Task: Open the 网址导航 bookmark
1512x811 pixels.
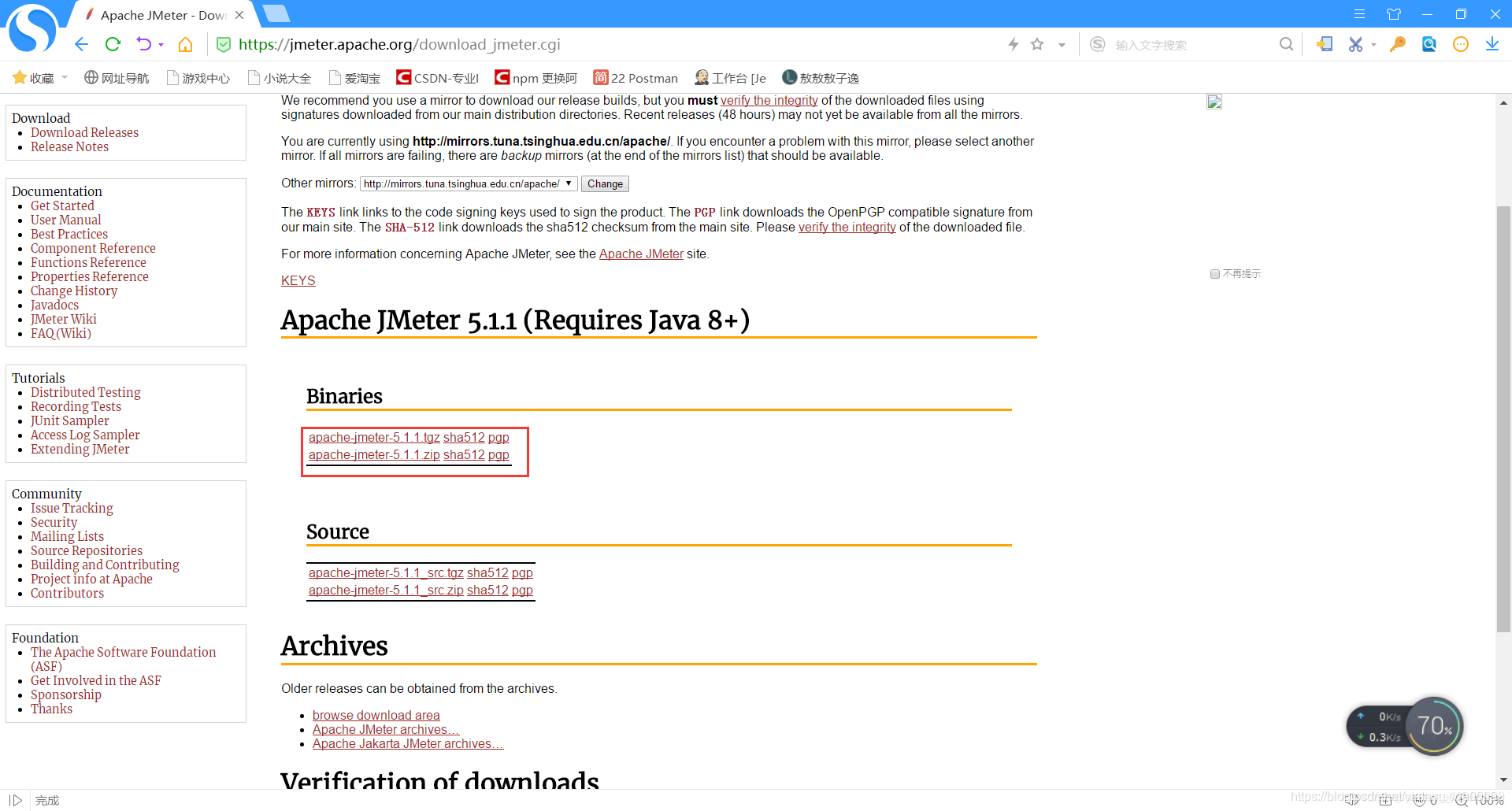Action: 117,77
